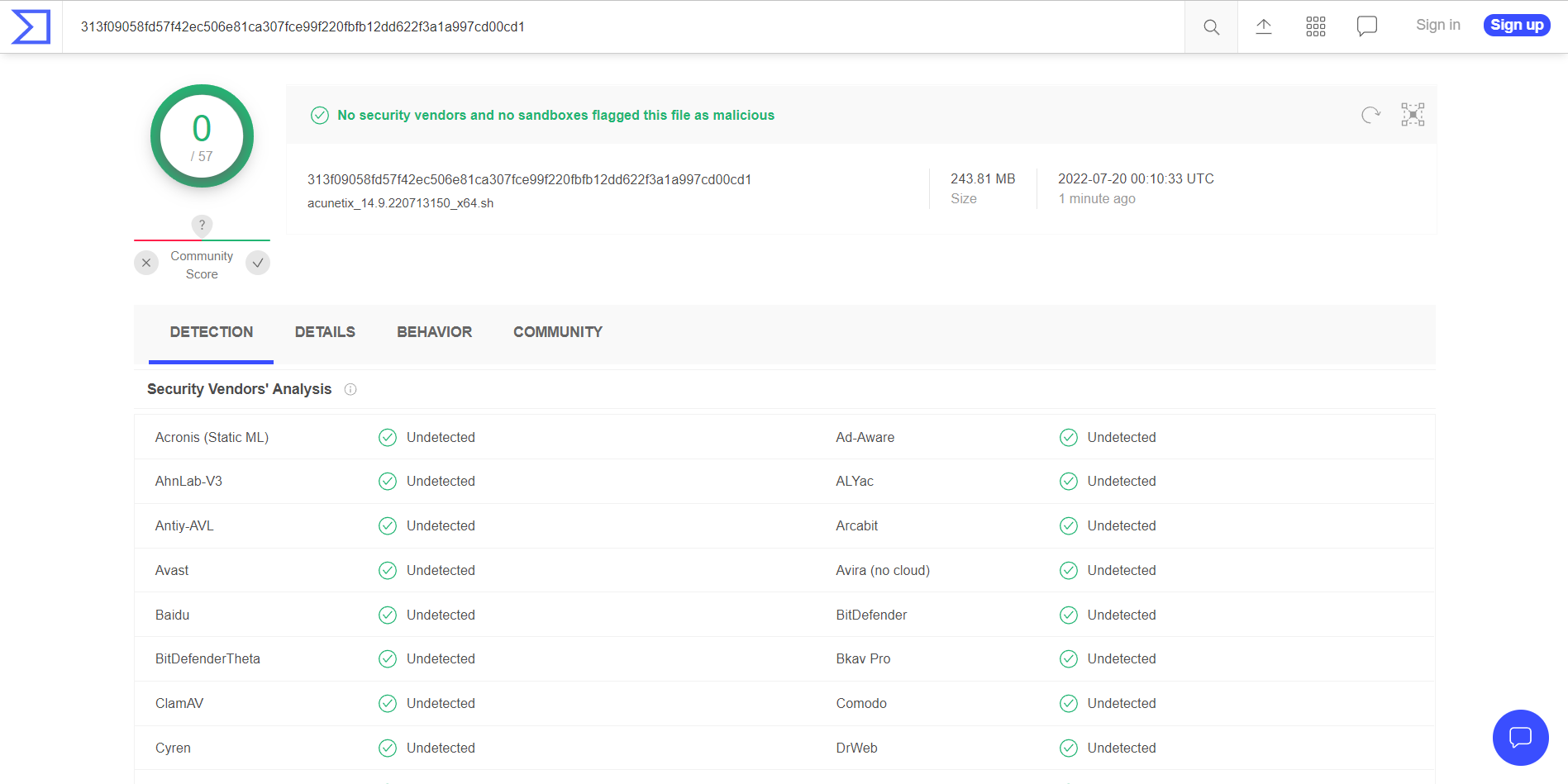Click the Security Vendors' Analysis heading
This screenshot has height=784, width=1568.
[x=239, y=389]
